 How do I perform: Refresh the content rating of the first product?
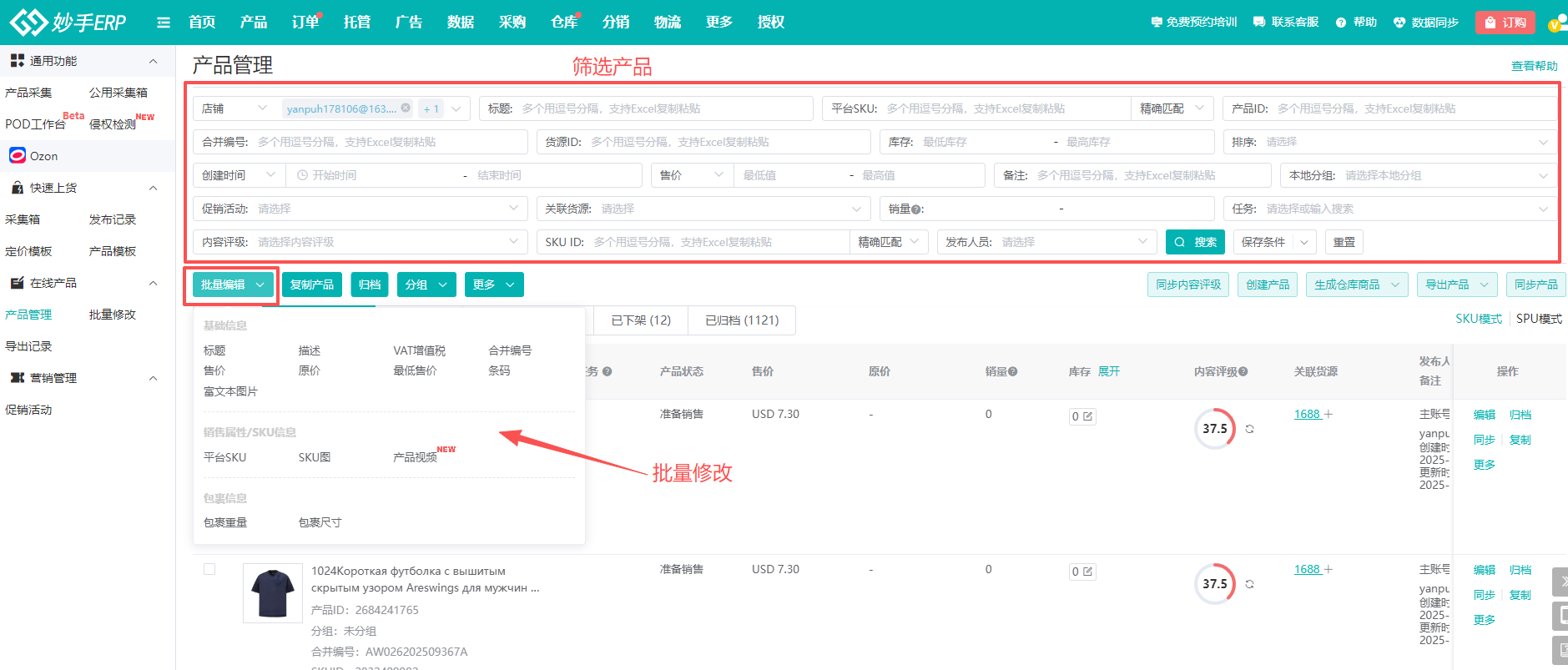coord(1249,429)
